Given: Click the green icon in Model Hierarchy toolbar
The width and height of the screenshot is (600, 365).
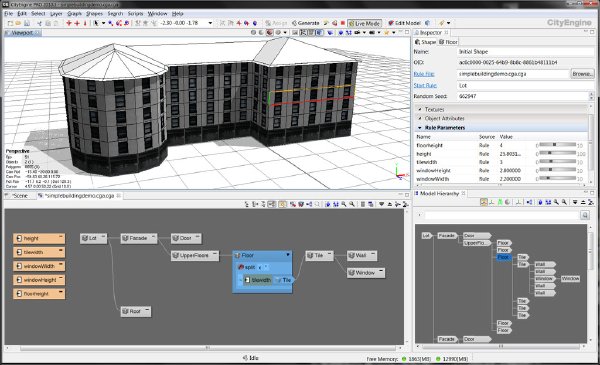Looking at the screenshot, I should [x=500, y=202].
